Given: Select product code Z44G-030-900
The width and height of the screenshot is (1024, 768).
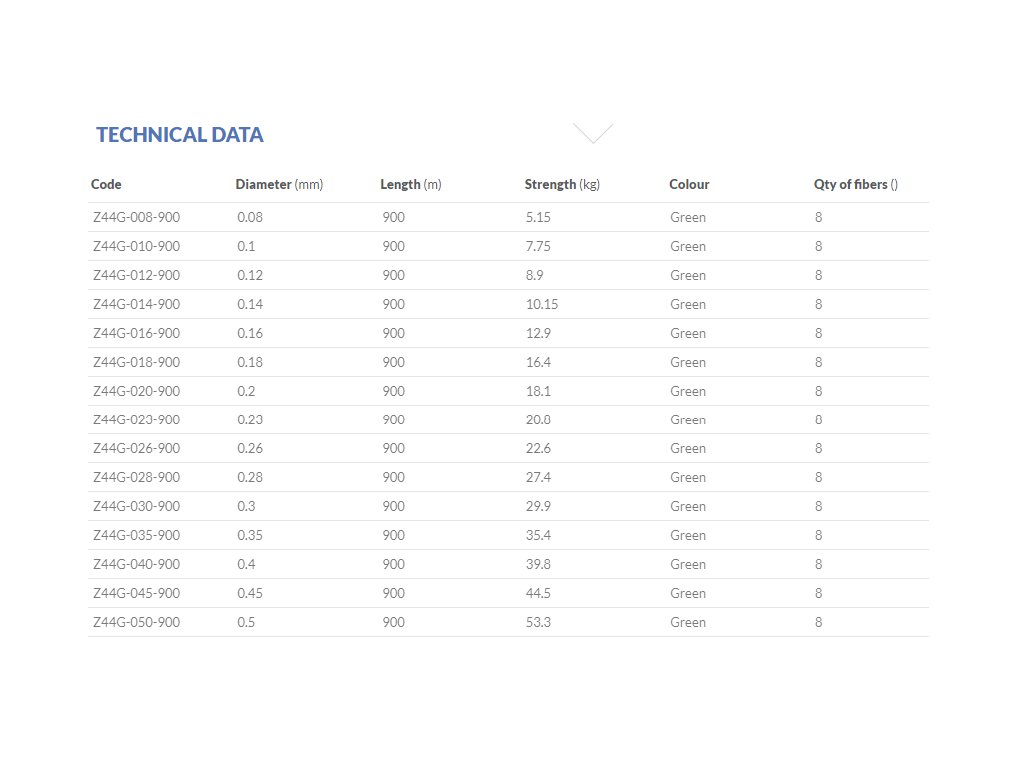Looking at the screenshot, I should (x=136, y=506).
